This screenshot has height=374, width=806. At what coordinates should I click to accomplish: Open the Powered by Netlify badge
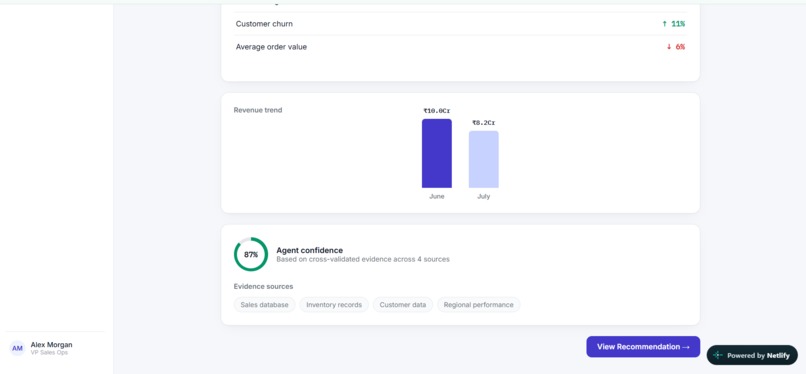click(752, 355)
